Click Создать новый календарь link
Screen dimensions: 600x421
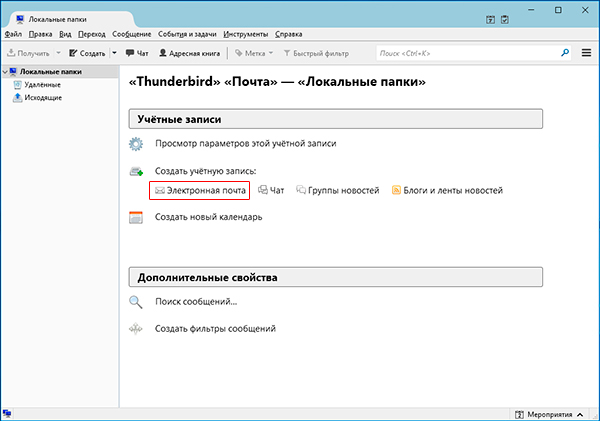[x=209, y=217]
